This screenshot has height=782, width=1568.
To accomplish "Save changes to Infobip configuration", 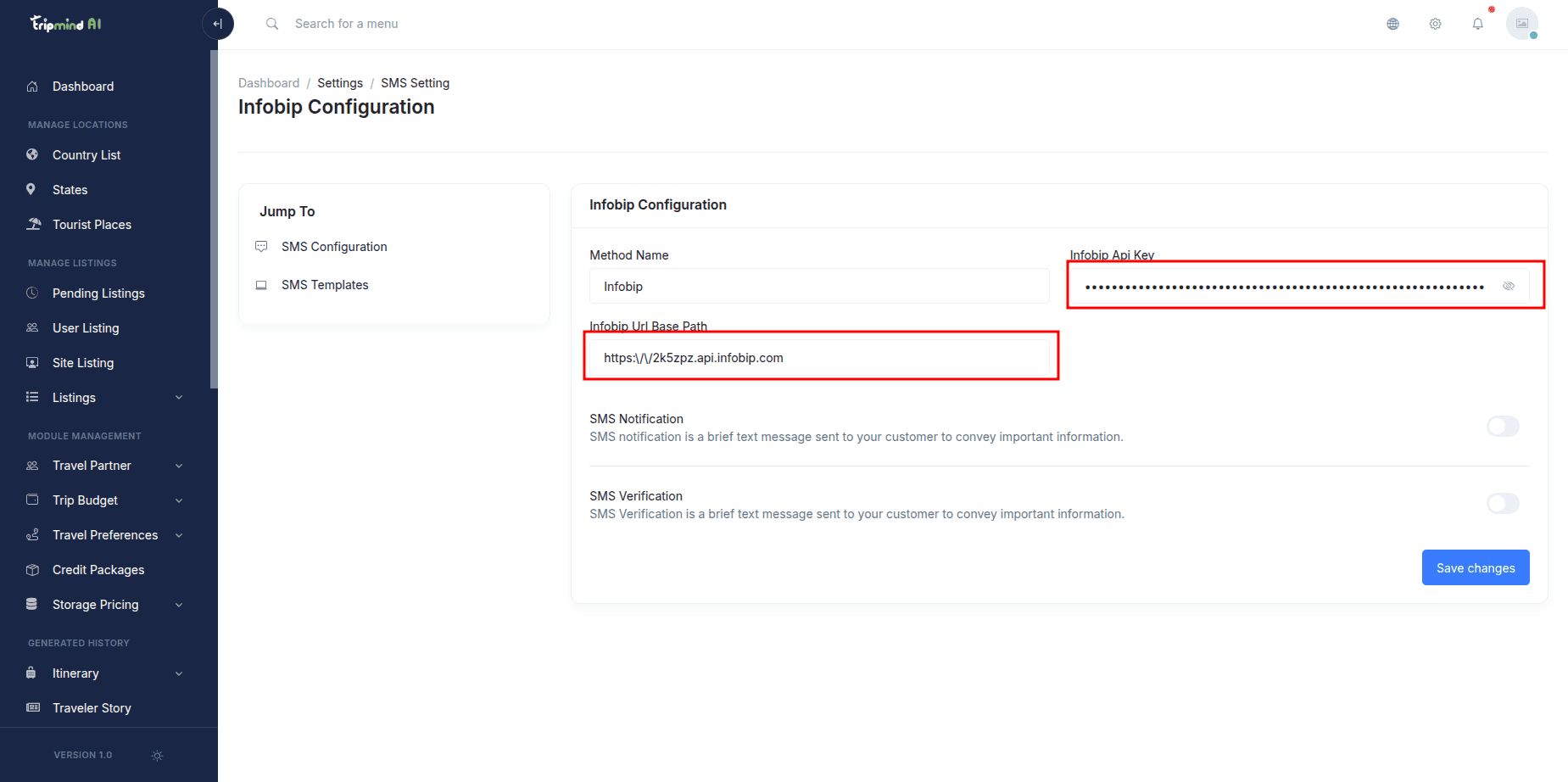I will click(1476, 567).
